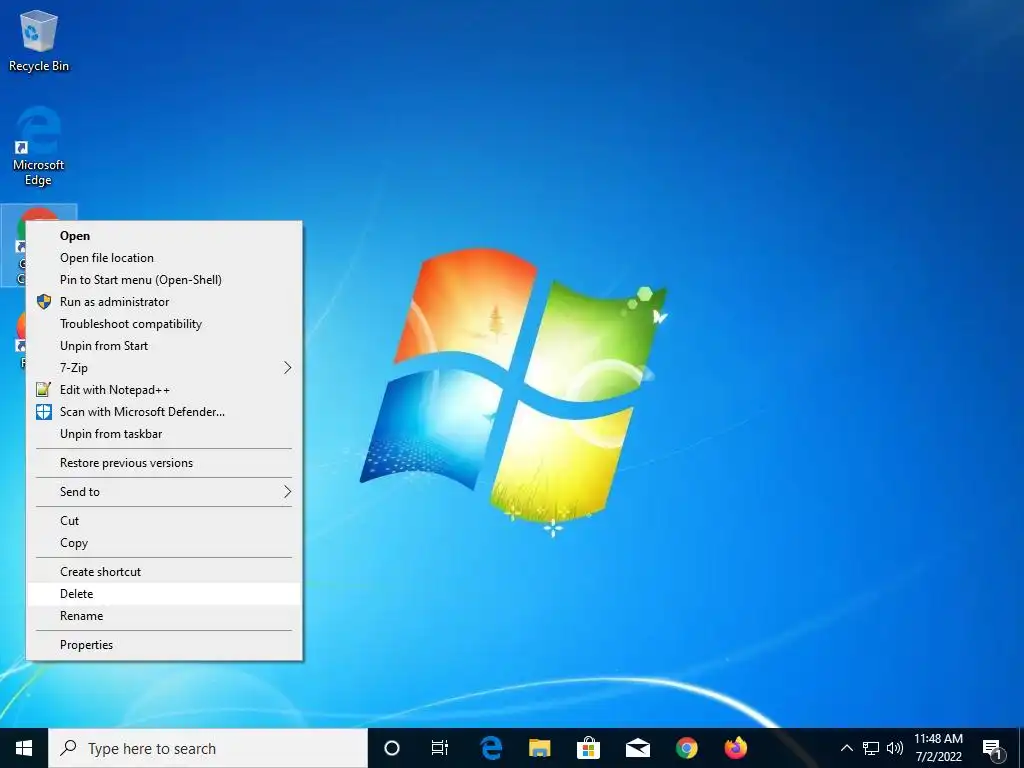Screen dimensions: 1024x768
Task: Open Cortana circle icon on taskbar
Action: point(392,748)
